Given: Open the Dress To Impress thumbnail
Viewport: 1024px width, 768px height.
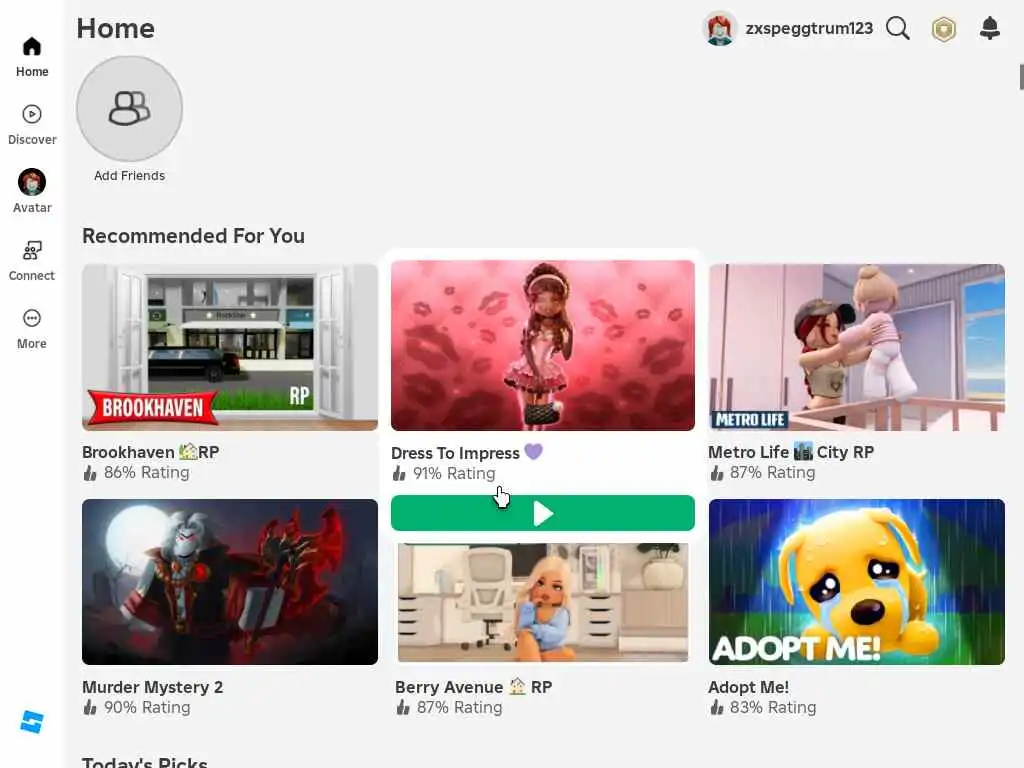Looking at the screenshot, I should pyautogui.click(x=543, y=345).
